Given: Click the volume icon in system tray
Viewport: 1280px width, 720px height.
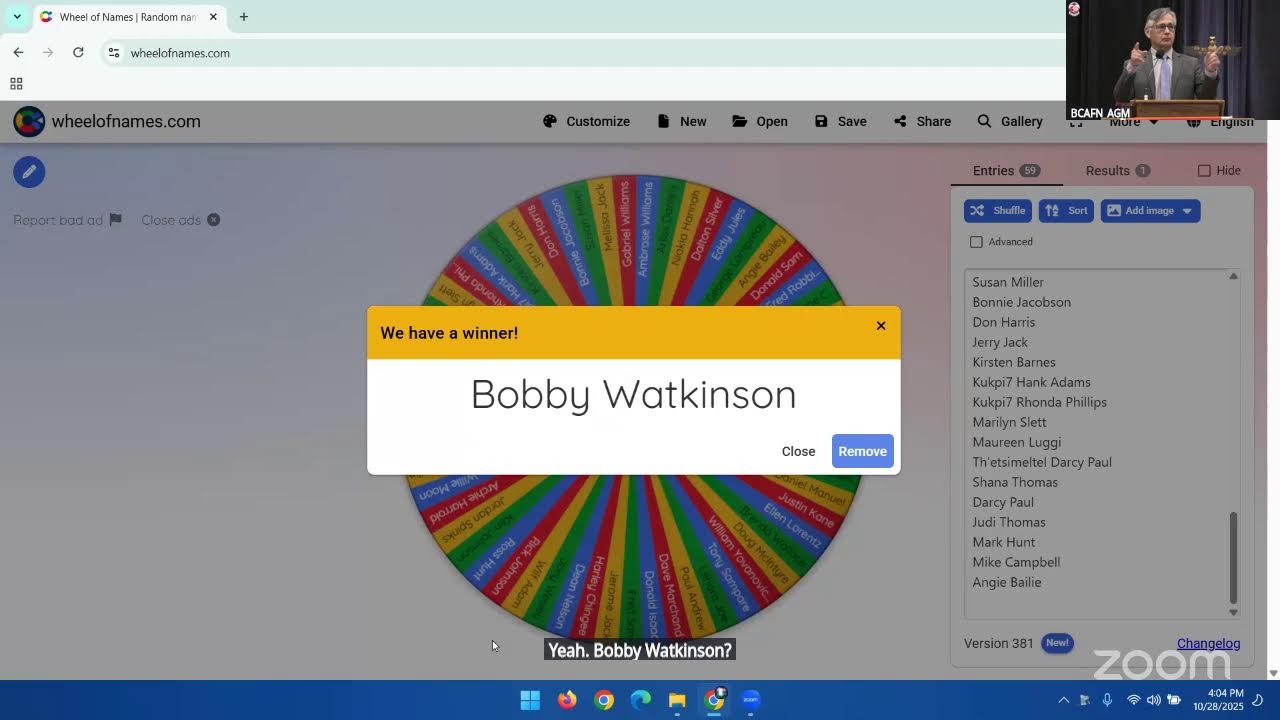Looking at the screenshot, I should click(x=1153, y=700).
